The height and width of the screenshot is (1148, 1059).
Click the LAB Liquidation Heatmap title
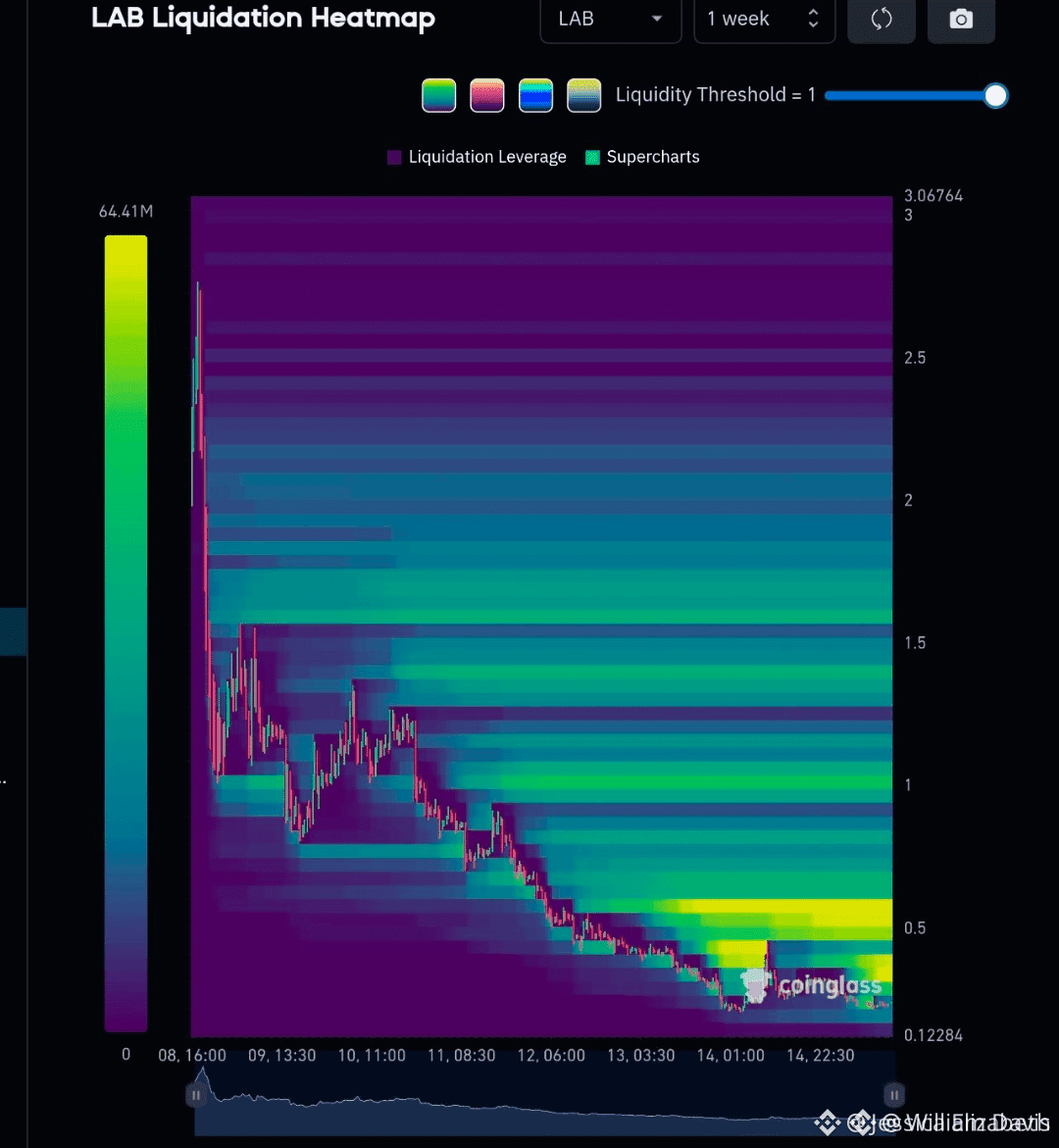tap(263, 18)
